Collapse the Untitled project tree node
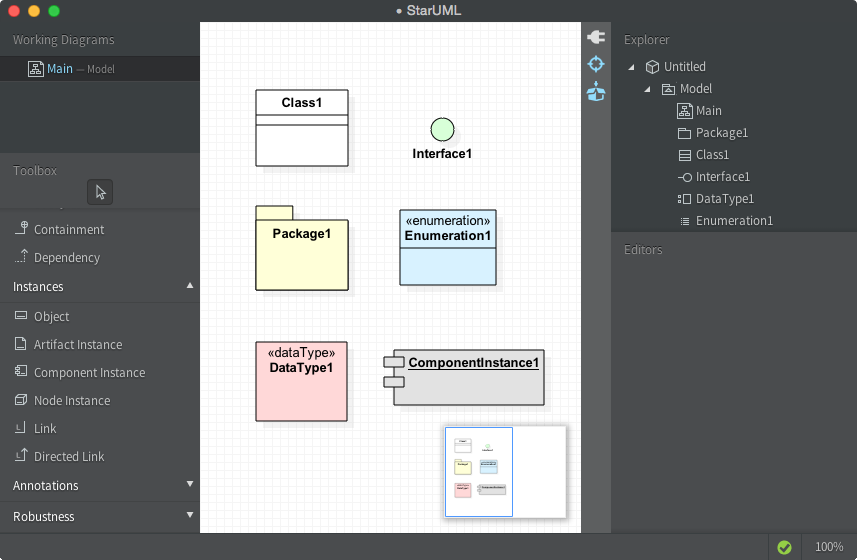Screen dimensions: 857x560 (x=632, y=67)
